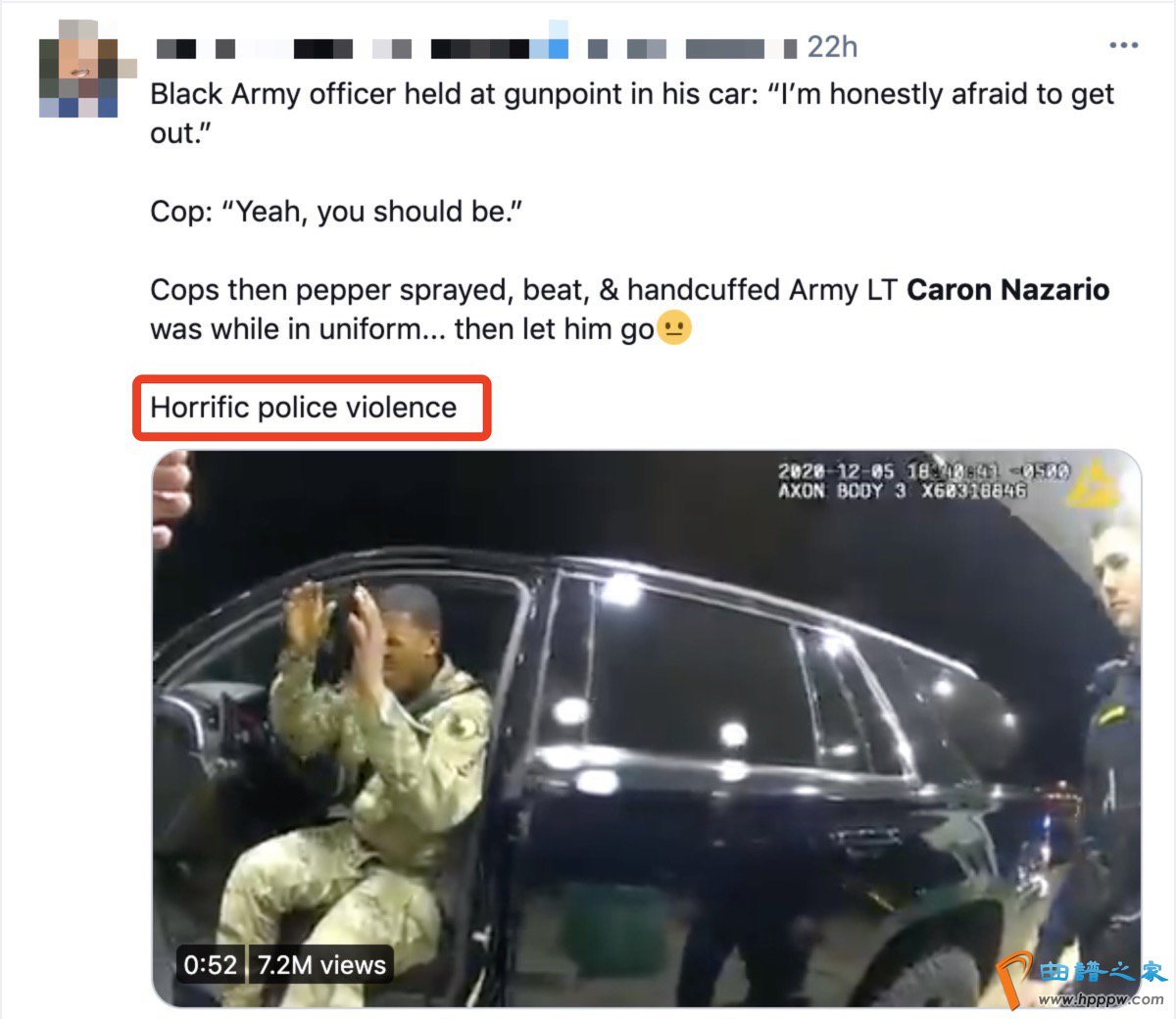Click the neutral face emoji
This screenshot has height=1019, width=1176.
(673, 327)
